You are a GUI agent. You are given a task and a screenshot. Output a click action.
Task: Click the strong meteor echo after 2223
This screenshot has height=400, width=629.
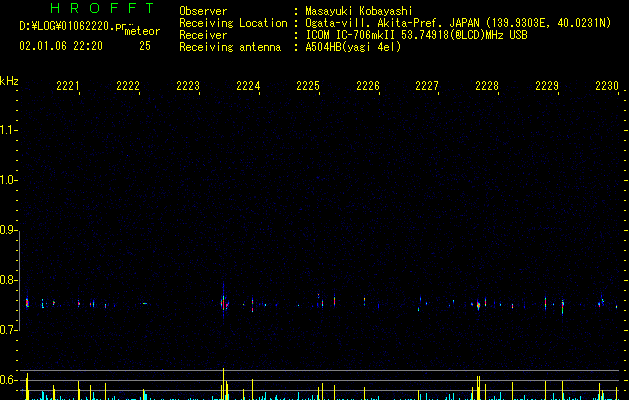(224, 302)
